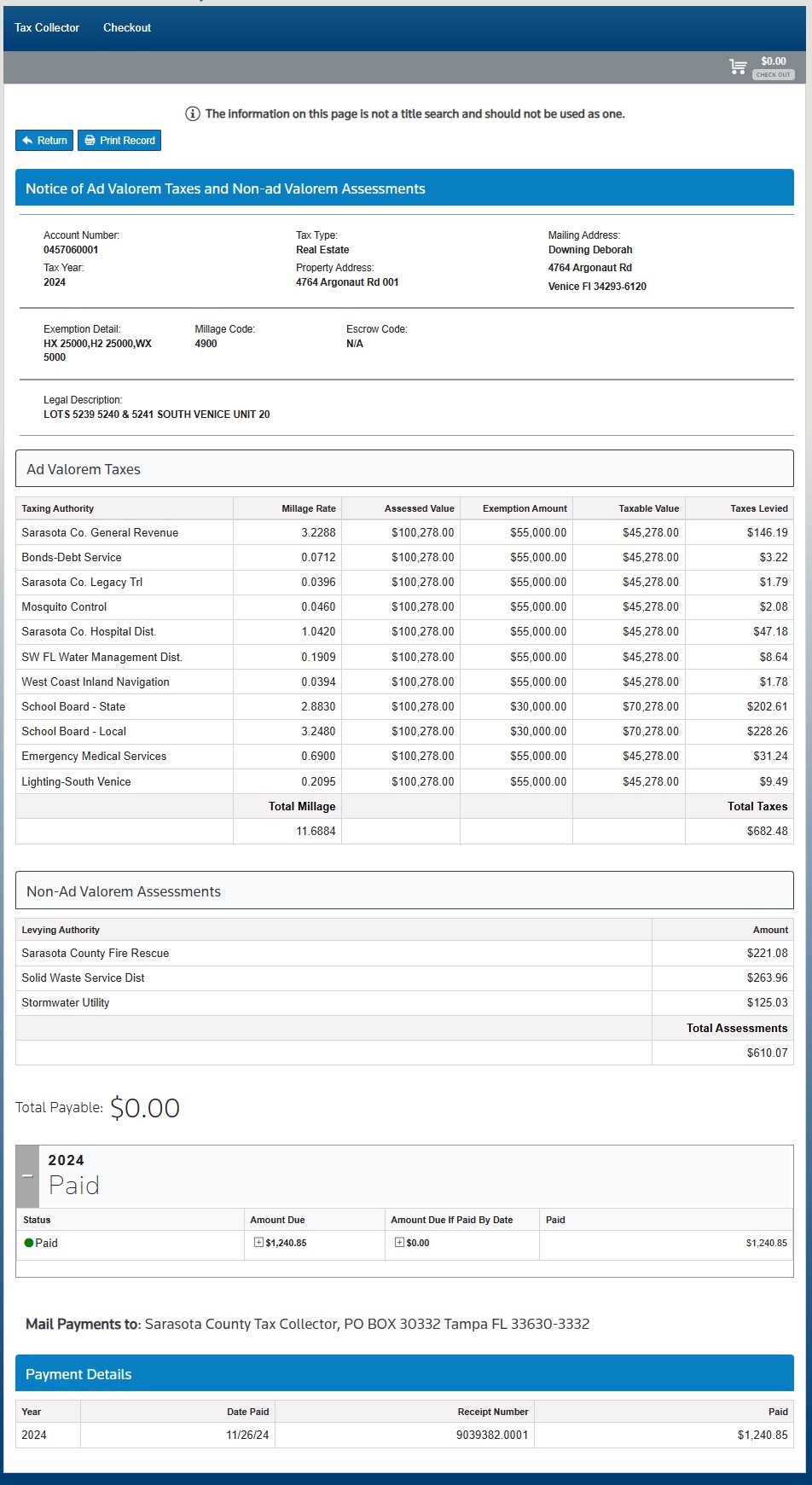The image size is (812, 1485).
Task: Click the small CHECK OUT button under cart total
Action: pyautogui.click(x=773, y=75)
